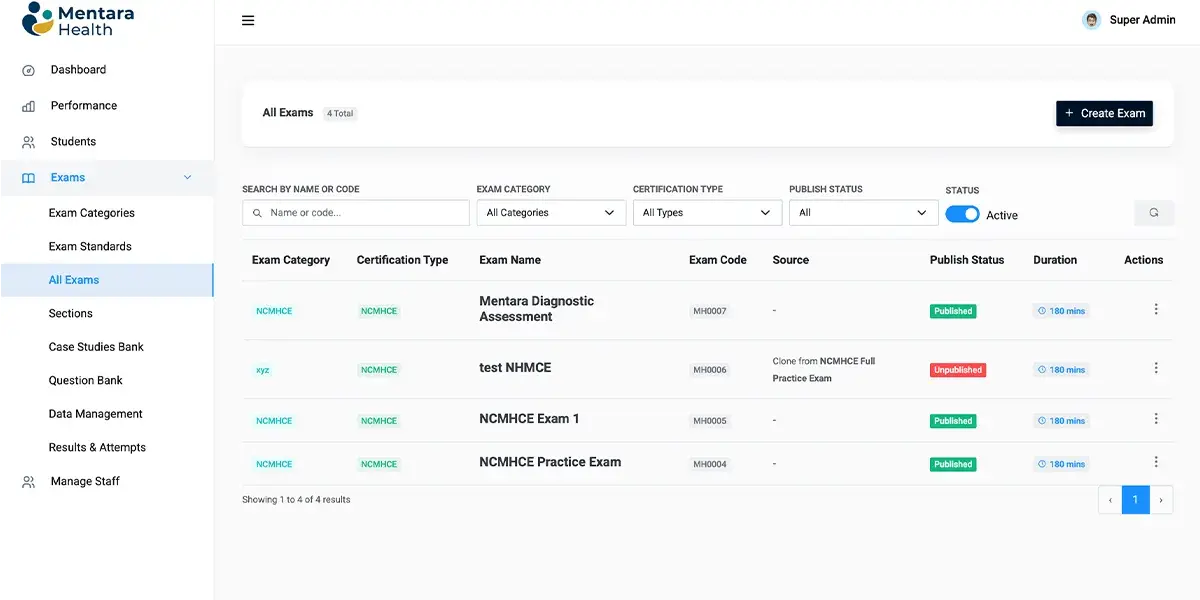Click the 4 Total count badge
1200x600 pixels.
[340, 114]
